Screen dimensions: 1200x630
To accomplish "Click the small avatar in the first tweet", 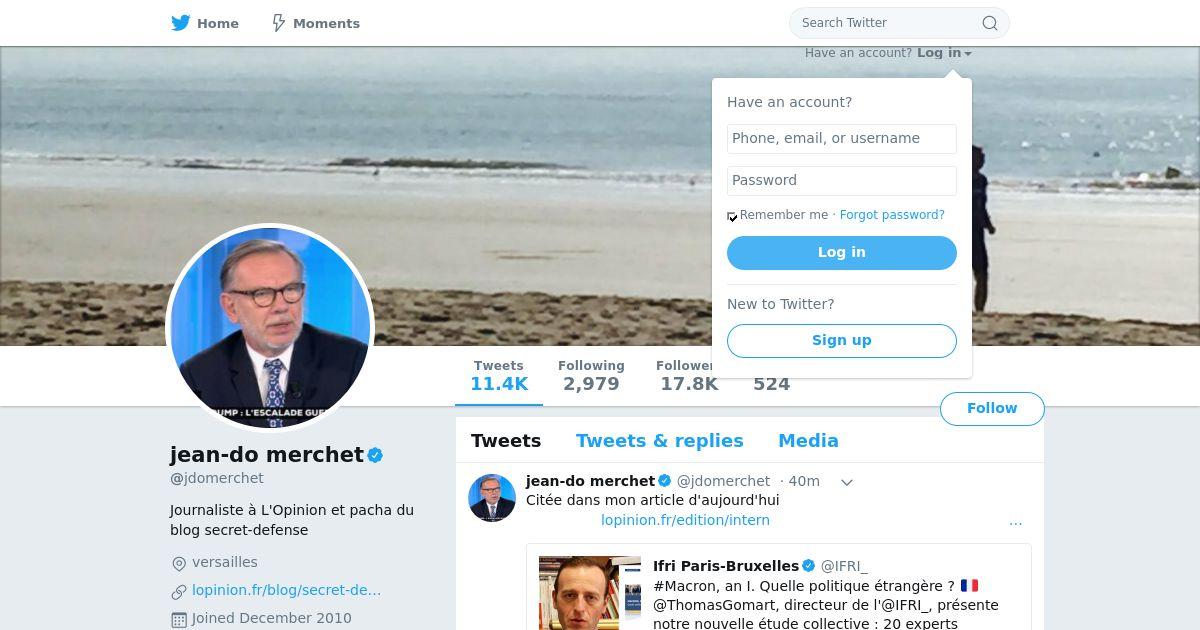I will [x=492, y=498].
